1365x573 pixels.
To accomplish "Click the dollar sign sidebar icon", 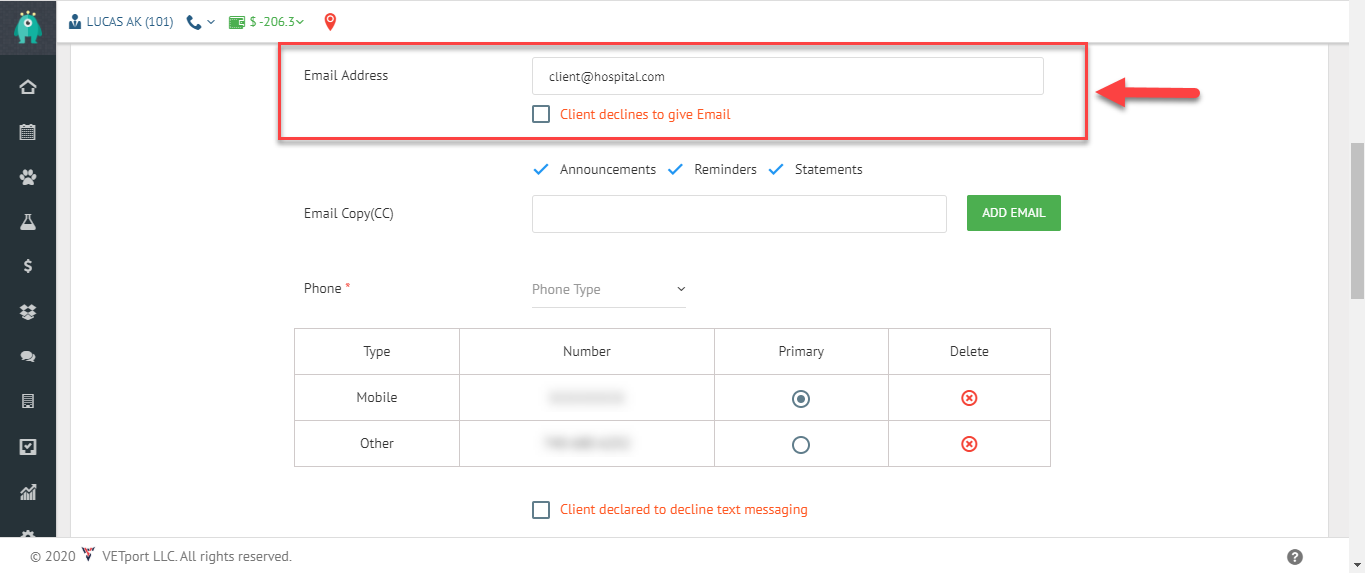I will (28, 266).
